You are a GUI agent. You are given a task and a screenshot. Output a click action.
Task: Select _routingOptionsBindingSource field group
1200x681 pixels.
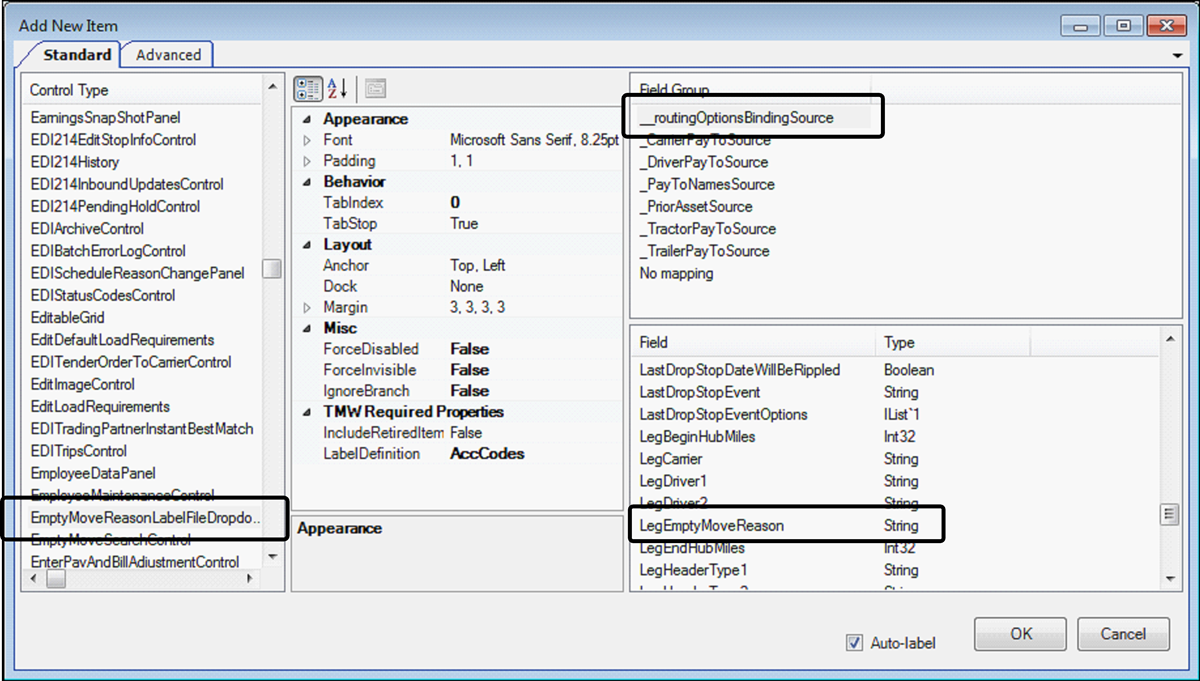click(736, 118)
